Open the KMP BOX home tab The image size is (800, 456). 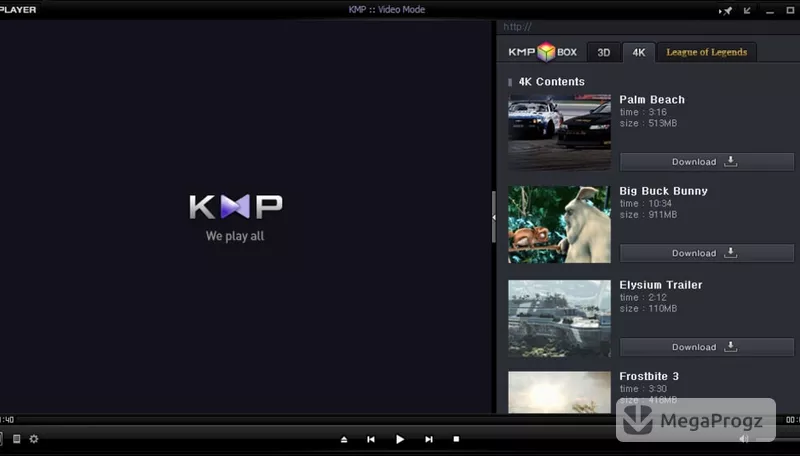coord(542,52)
